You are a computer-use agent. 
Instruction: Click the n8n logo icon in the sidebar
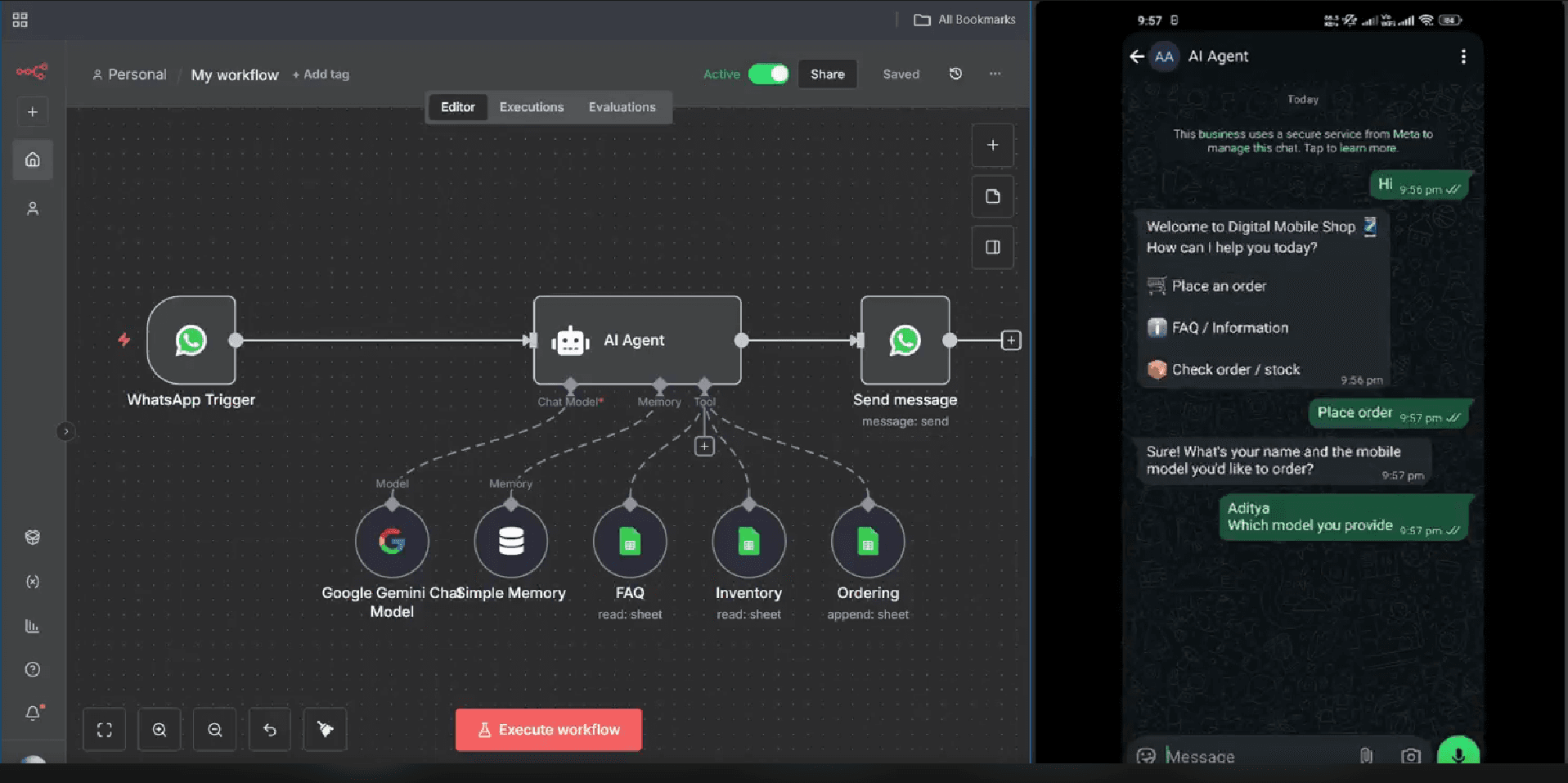[x=32, y=71]
